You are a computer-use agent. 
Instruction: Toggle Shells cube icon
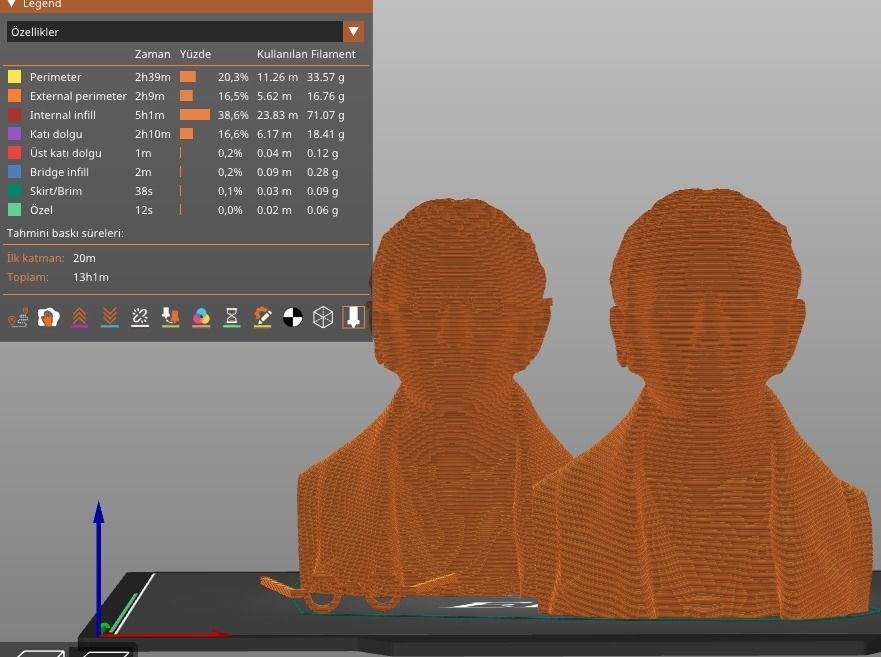tap(323, 317)
